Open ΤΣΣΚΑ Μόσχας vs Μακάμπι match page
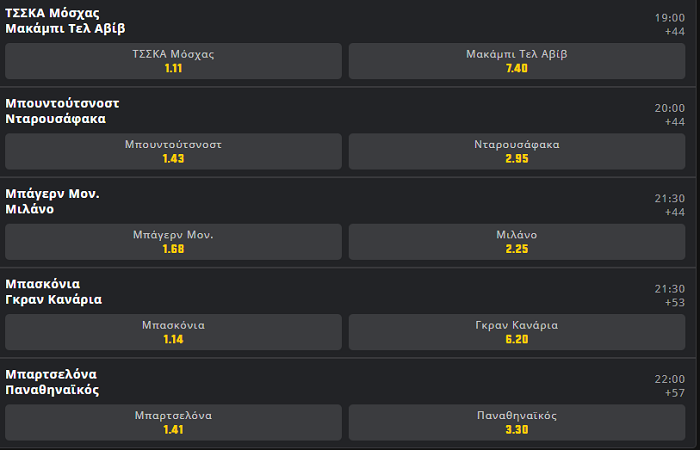The width and height of the screenshot is (700, 450). click(x=65, y=21)
